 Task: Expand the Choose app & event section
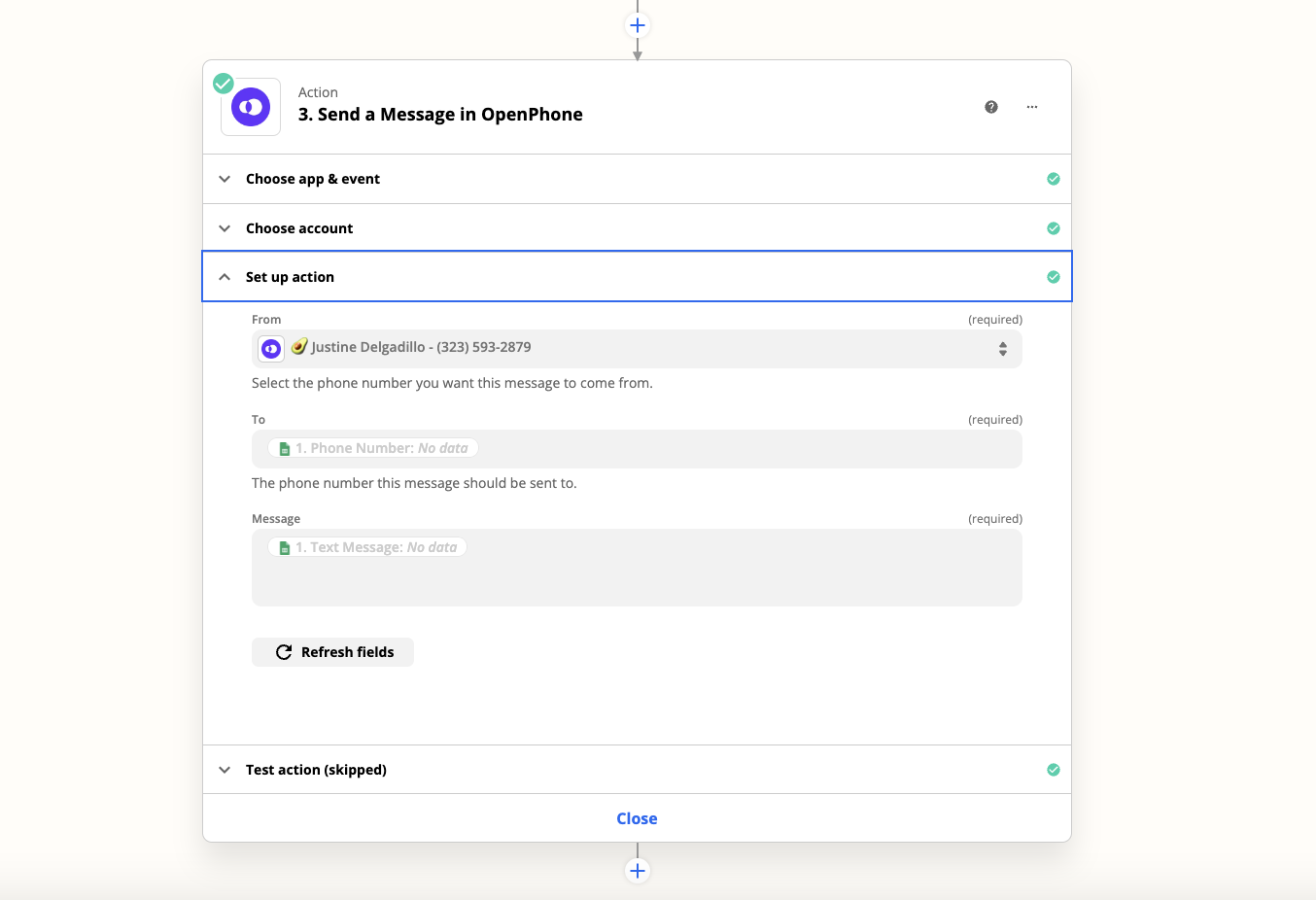(637, 179)
